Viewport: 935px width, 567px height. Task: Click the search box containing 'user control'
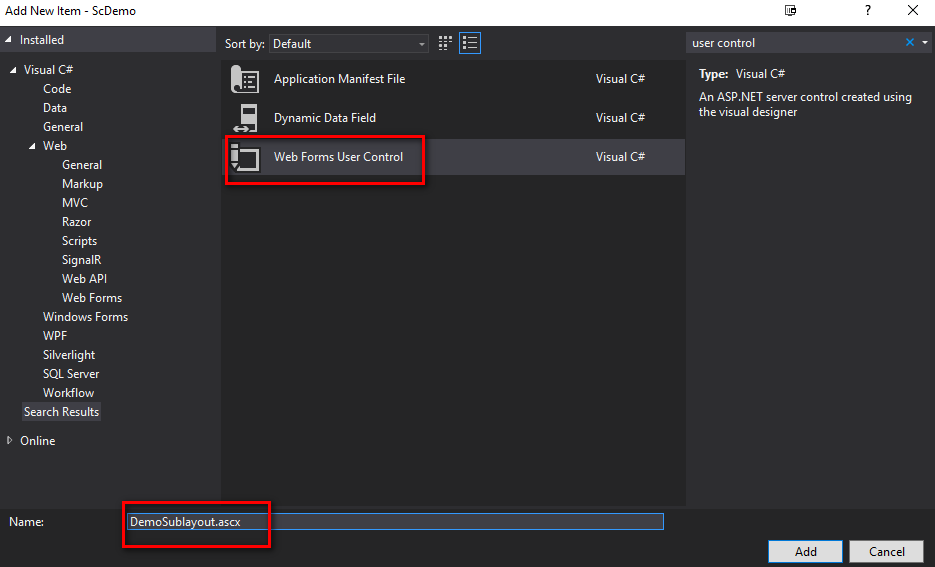(796, 43)
